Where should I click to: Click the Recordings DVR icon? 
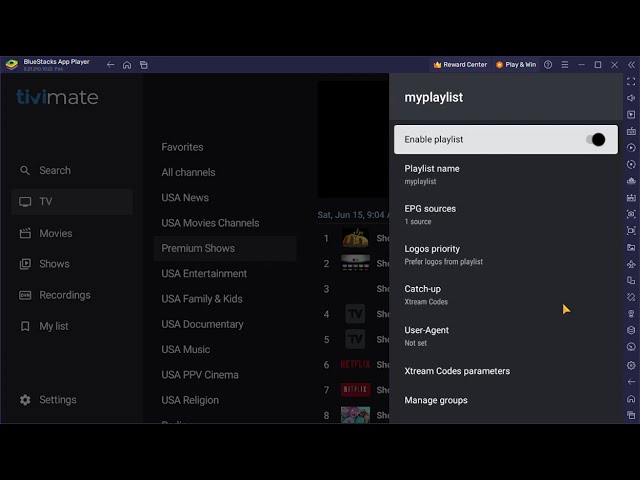pyautogui.click(x=25, y=295)
